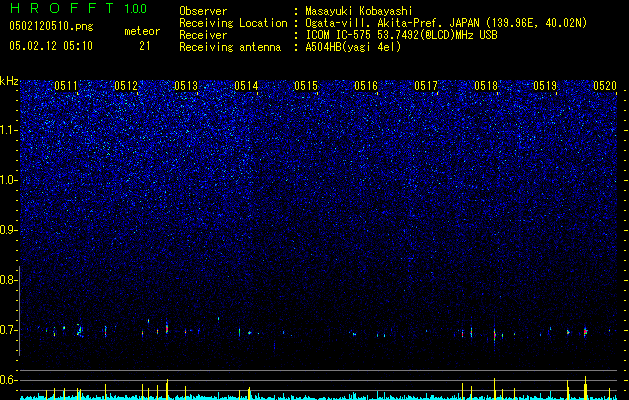
Task: Click the meteor count value 21
Action: click(x=145, y=46)
